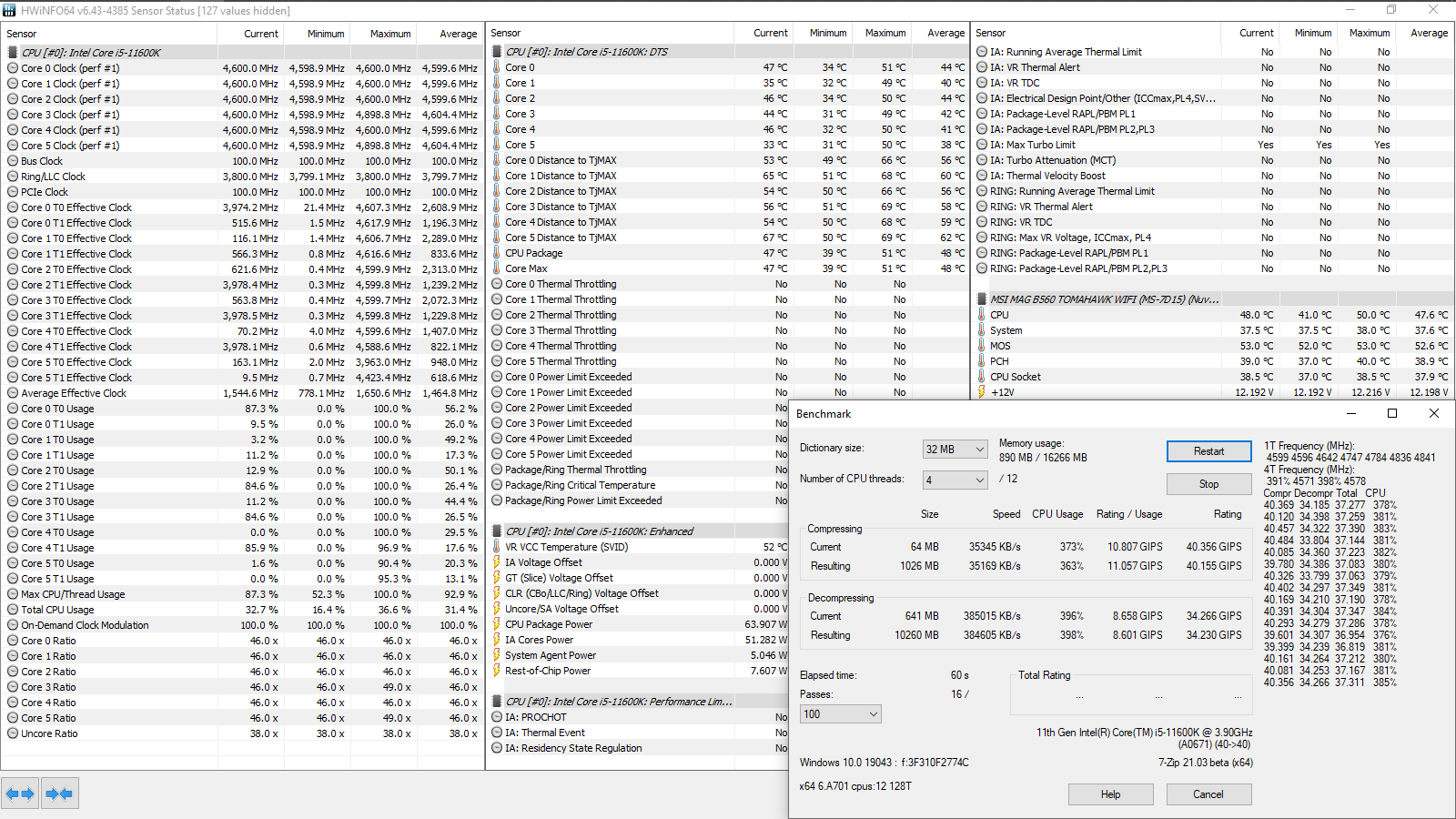Click the icon beside IA: Max Turbo Limit
This screenshot has height=819, width=1456.
[982, 145]
